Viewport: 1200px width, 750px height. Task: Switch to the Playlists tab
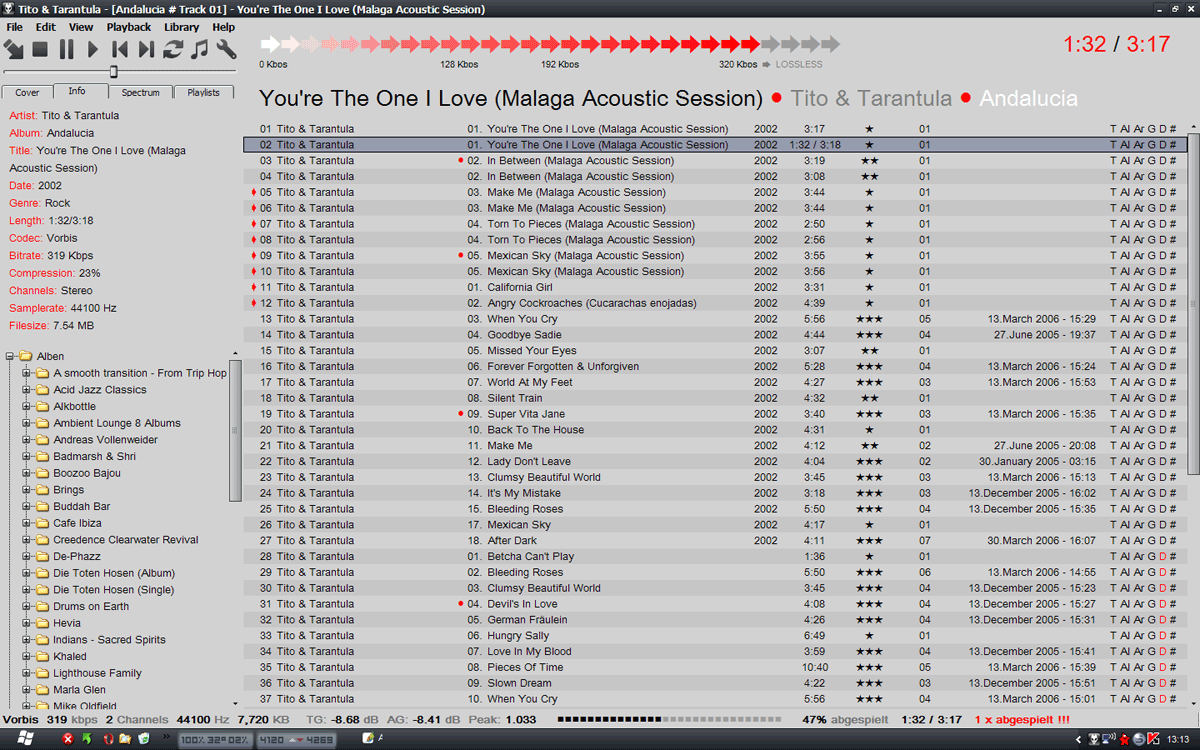[204, 92]
